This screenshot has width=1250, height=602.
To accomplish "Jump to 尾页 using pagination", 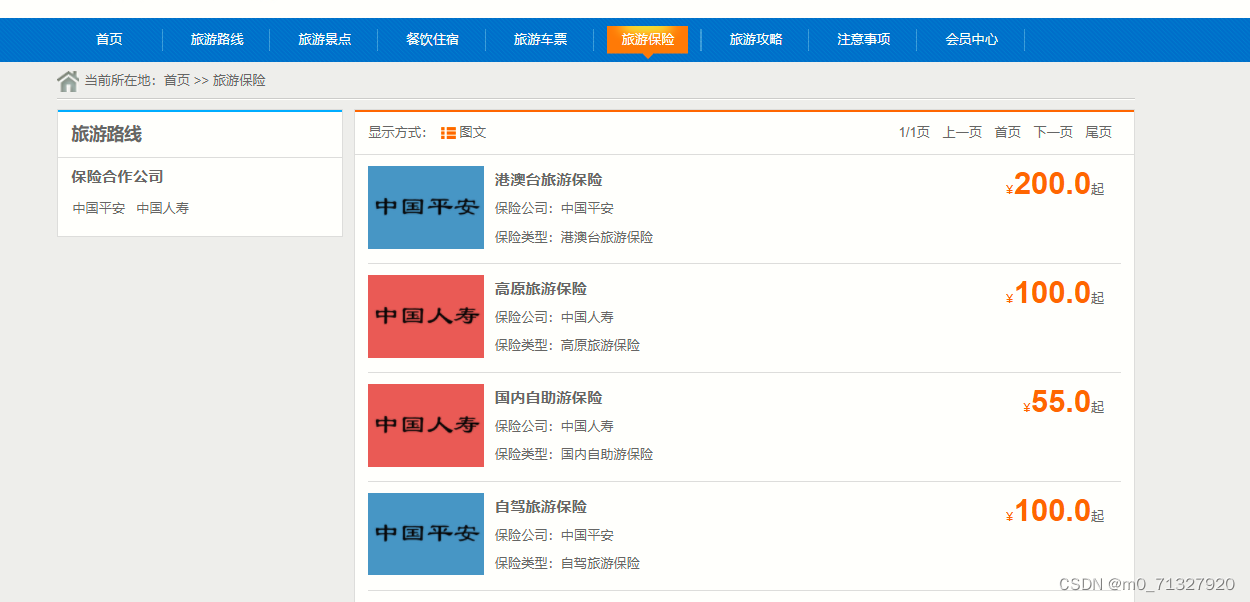I will pos(1098,131).
